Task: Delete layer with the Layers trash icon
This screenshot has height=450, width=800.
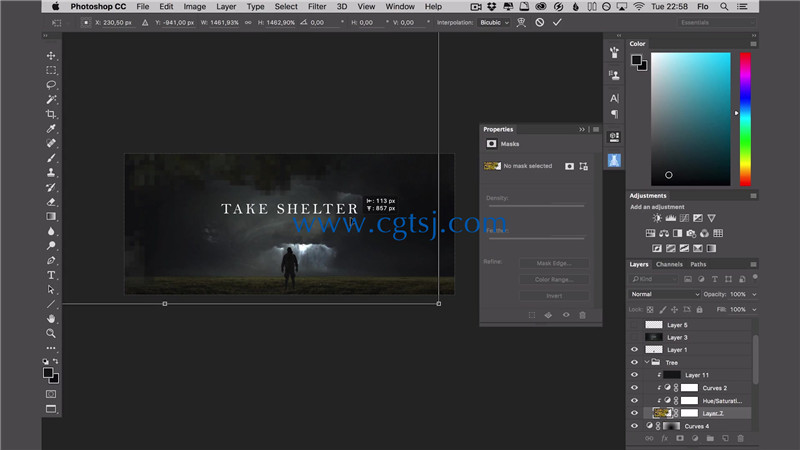Action: 740,438
